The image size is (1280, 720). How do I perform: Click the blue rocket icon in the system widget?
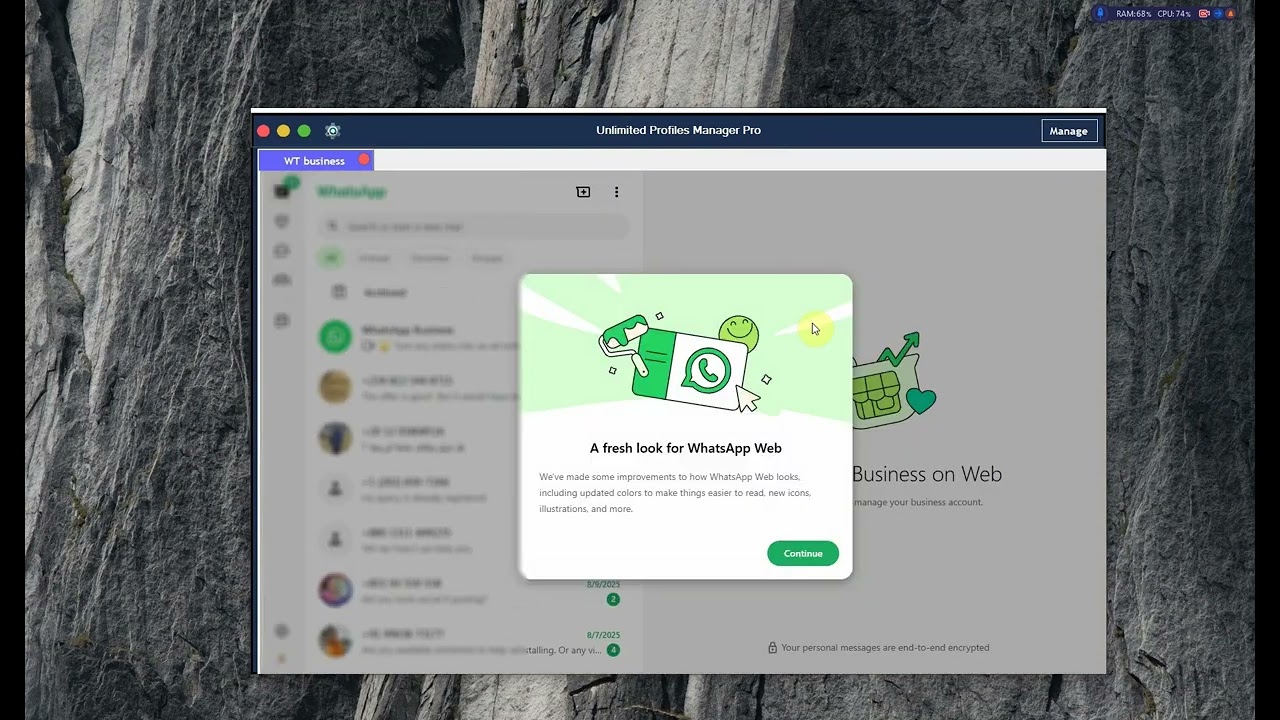point(1101,14)
